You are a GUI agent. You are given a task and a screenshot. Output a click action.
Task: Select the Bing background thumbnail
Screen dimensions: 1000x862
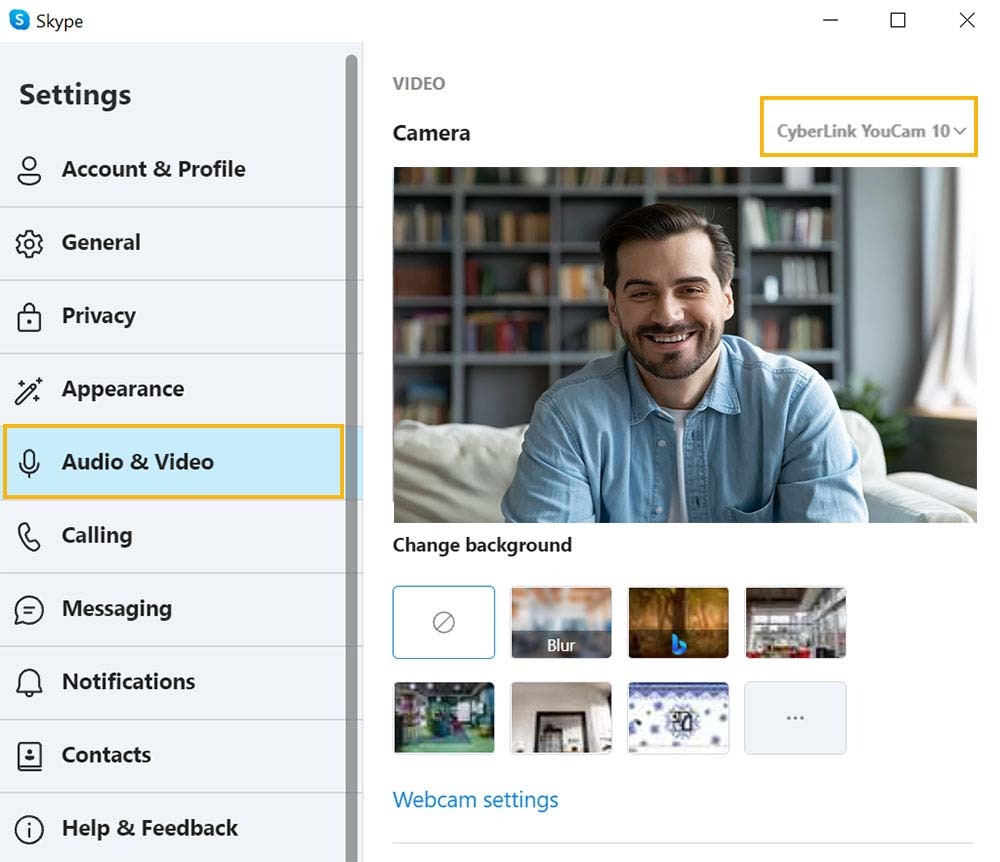pyautogui.click(x=678, y=622)
